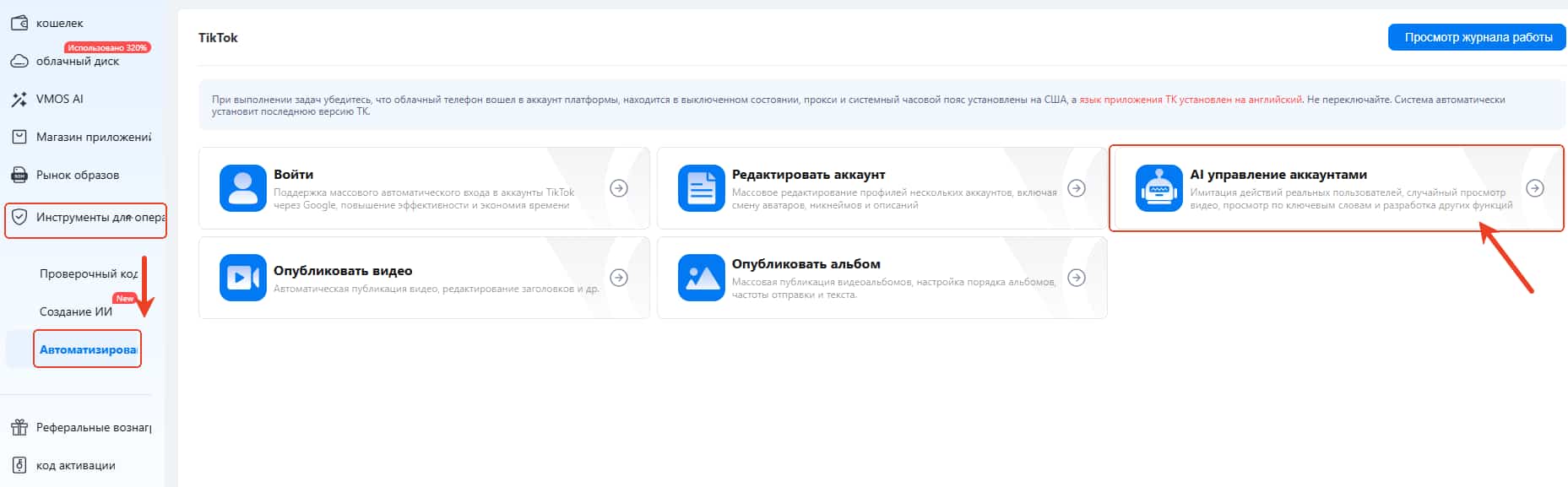Click the video camera icon on Опубликовать видео
Image resolution: width=1568 pixels, height=487 pixels.
(242, 278)
